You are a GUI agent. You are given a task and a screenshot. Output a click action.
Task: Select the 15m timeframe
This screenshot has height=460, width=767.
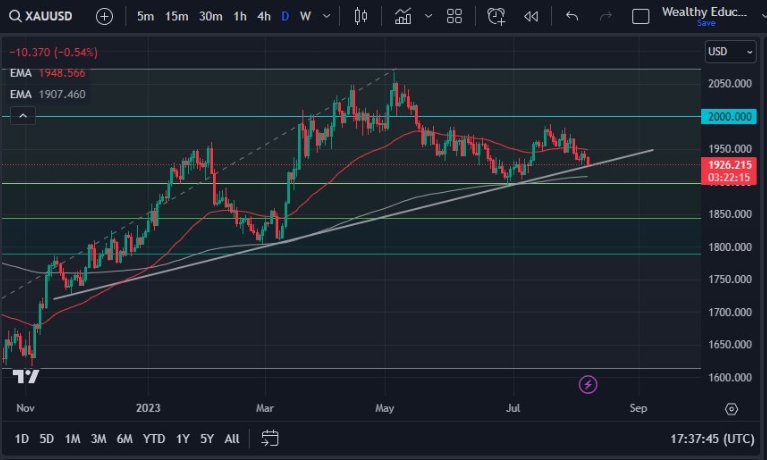(x=176, y=16)
